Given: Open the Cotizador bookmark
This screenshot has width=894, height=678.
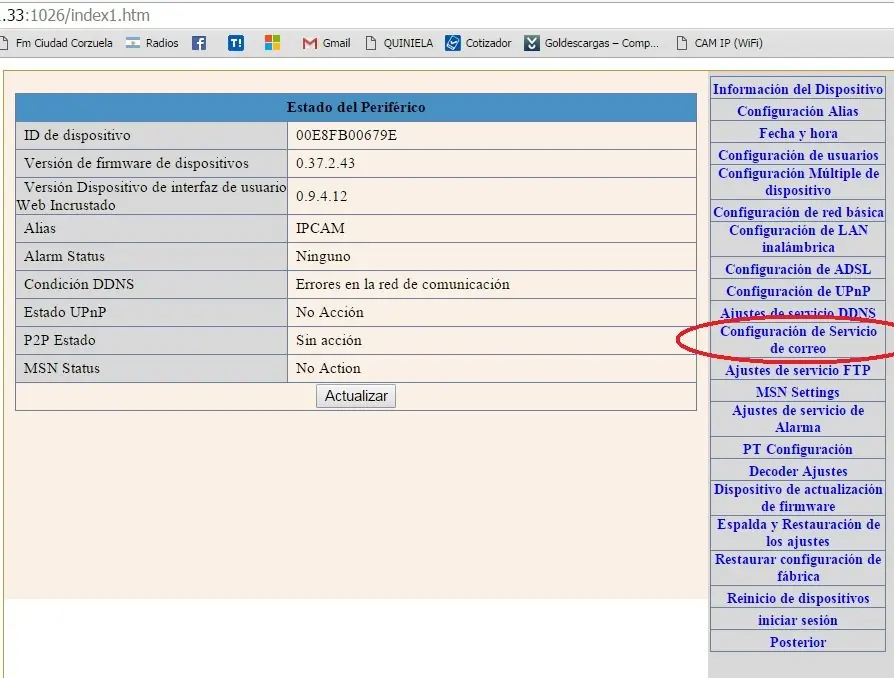Looking at the screenshot, I should point(478,43).
